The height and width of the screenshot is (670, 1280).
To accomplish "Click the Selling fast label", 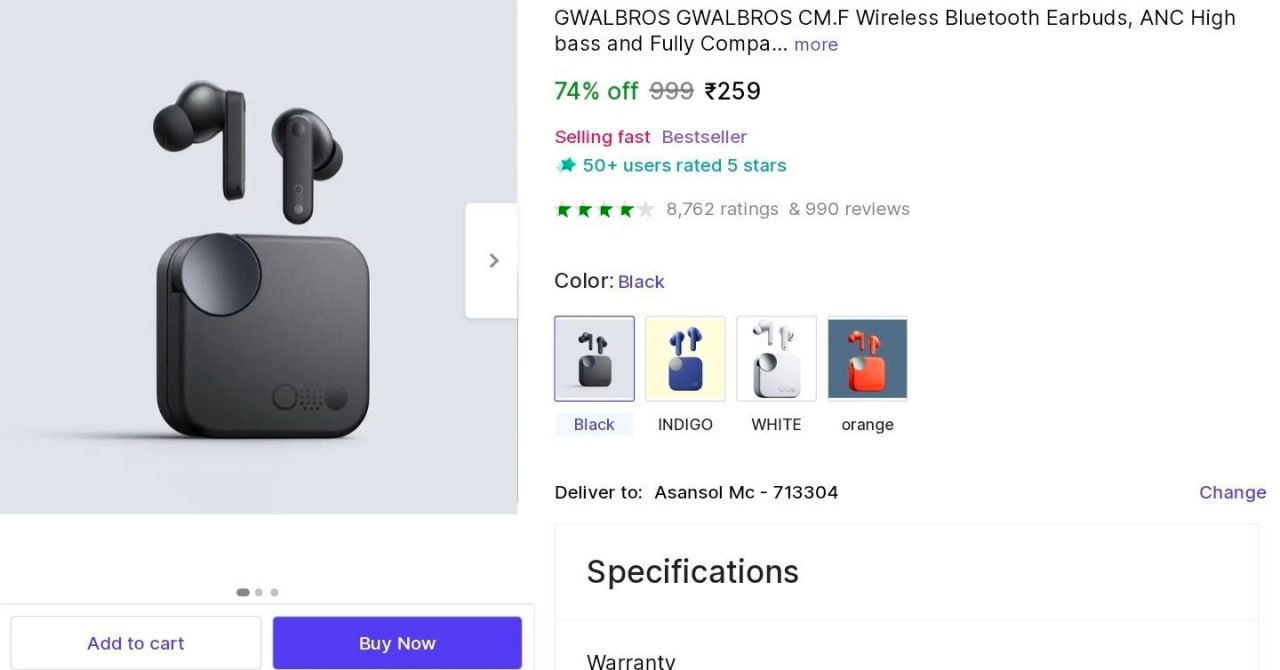I will [601, 136].
